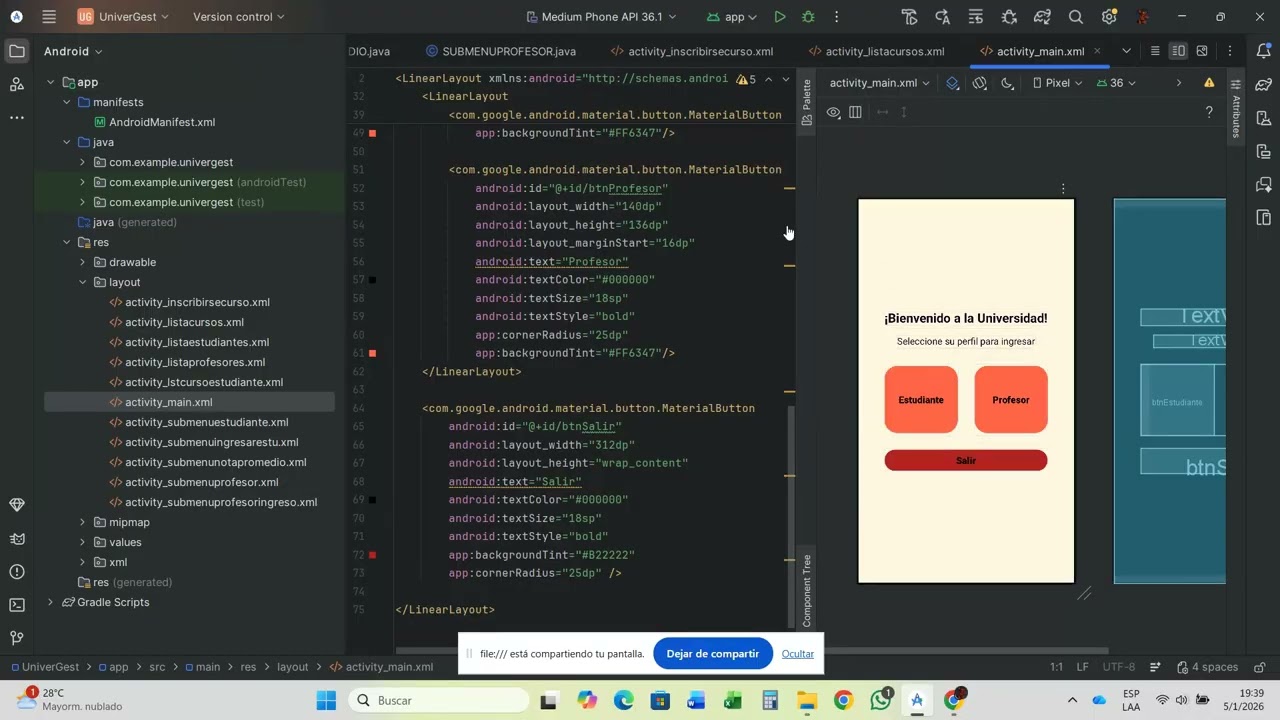Viewport: 1280px width, 720px height.
Task: Start debugging with the bug icon
Action: coord(808,17)
